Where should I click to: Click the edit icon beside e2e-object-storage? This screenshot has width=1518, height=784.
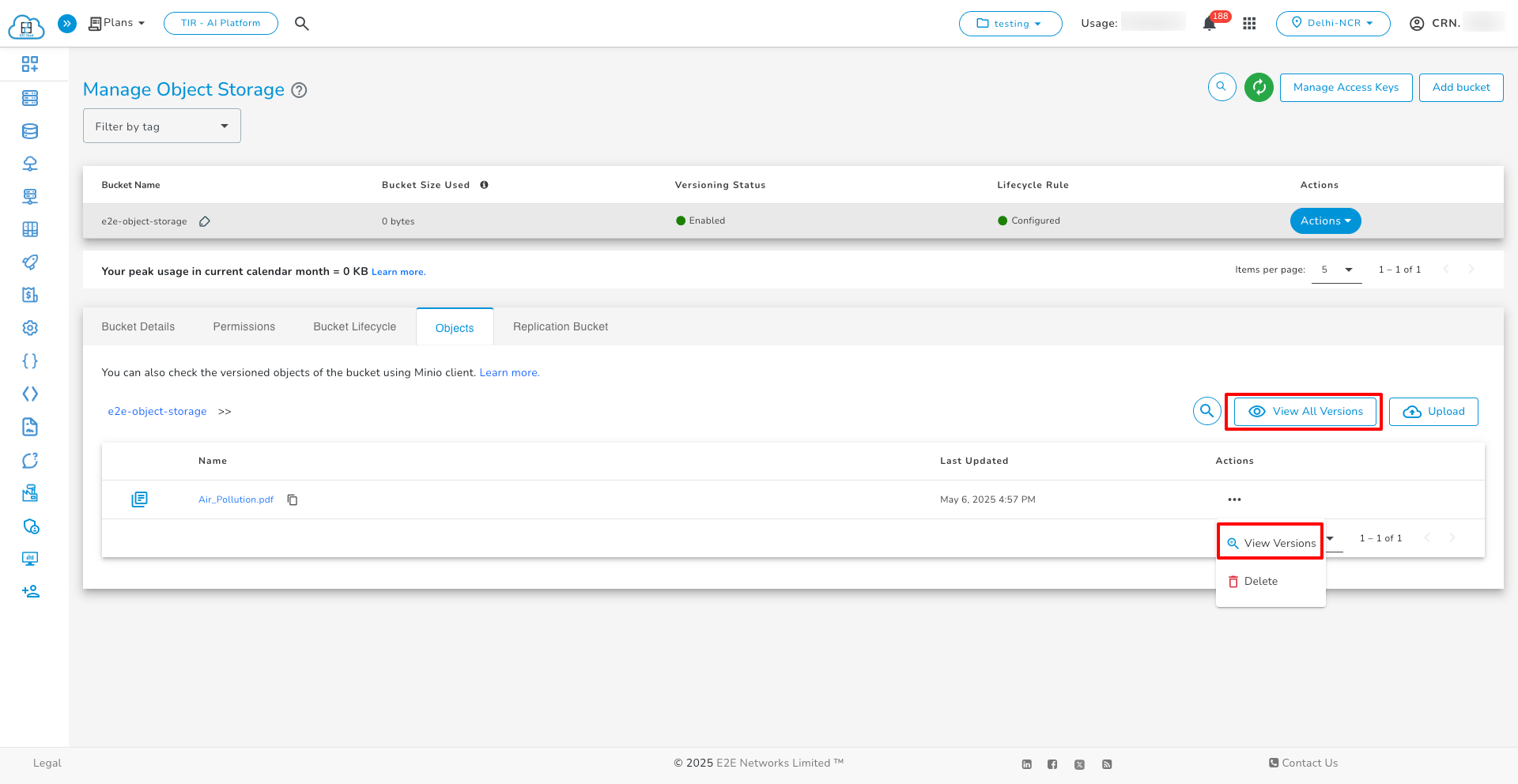pyautogui.click(x=205, y=221)
